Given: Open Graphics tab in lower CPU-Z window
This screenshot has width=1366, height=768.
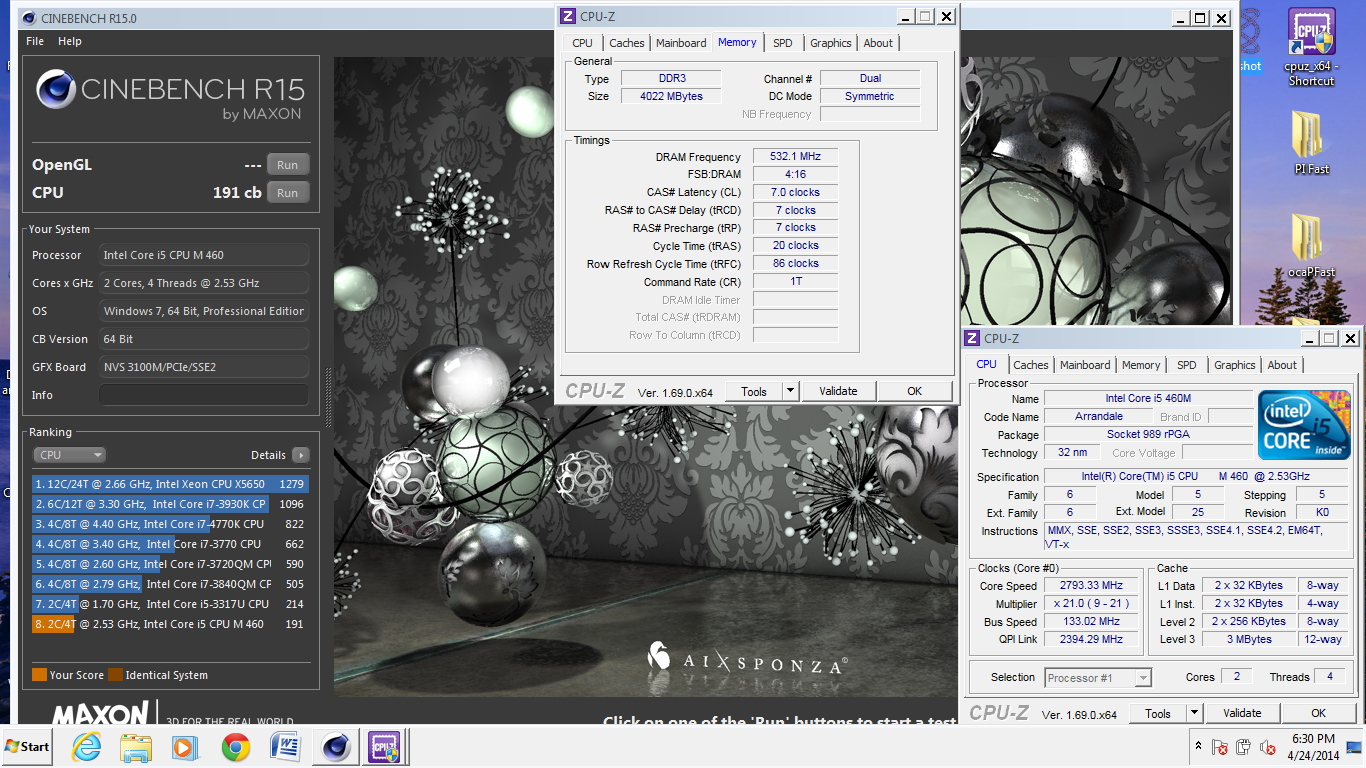Looking at the screenshot, I should pyautogui.click(x=1235, y=365).
